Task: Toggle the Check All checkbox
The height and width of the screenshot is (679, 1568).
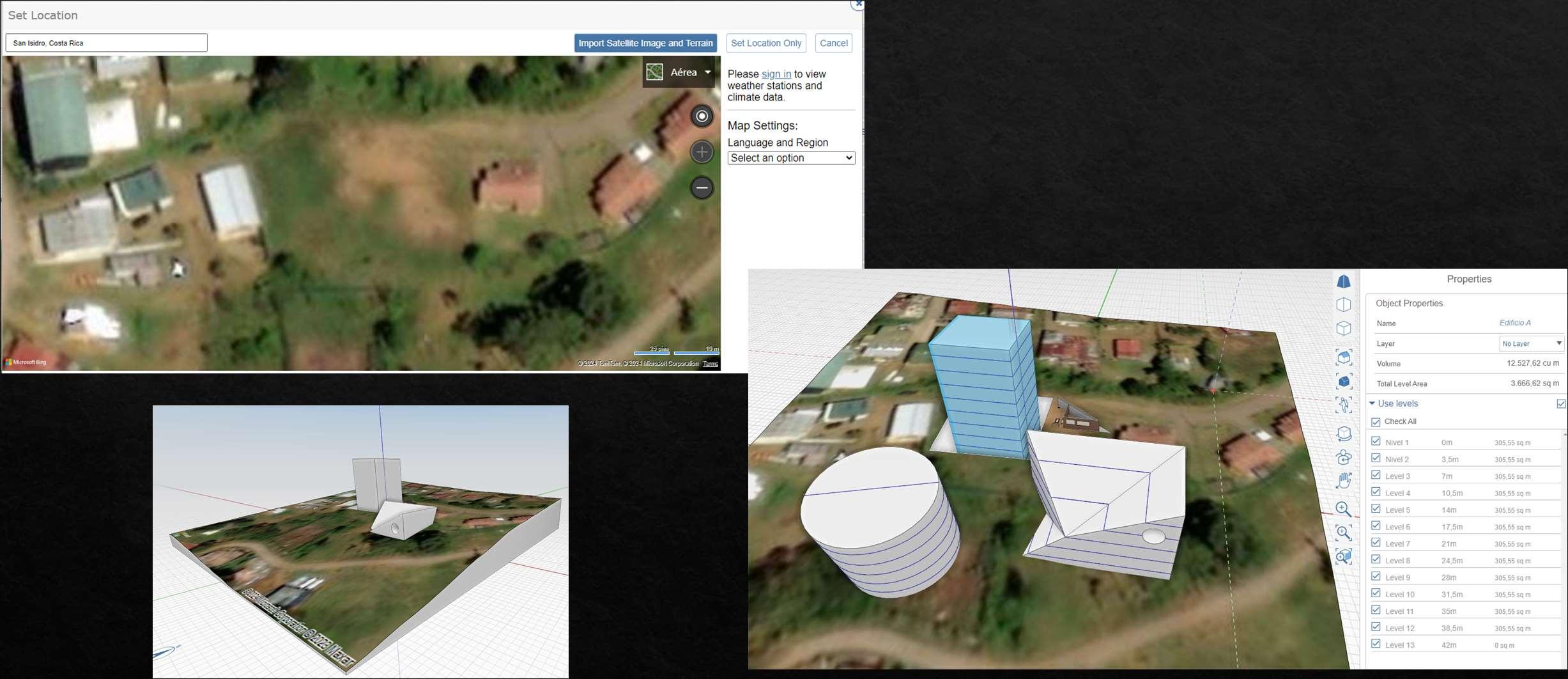Action: pyautogui.click(x=1376, y=422)
